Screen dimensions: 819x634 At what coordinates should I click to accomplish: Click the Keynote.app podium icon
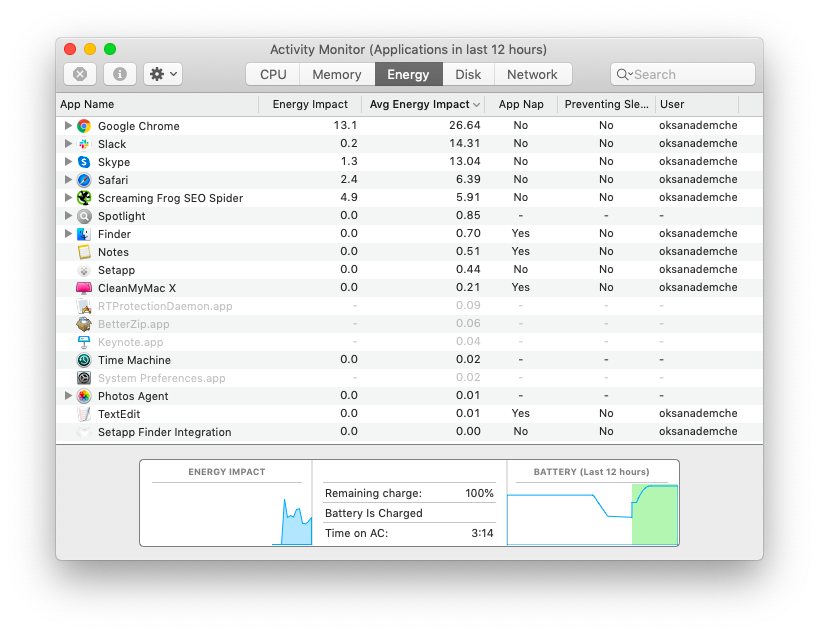coord(84,342)
